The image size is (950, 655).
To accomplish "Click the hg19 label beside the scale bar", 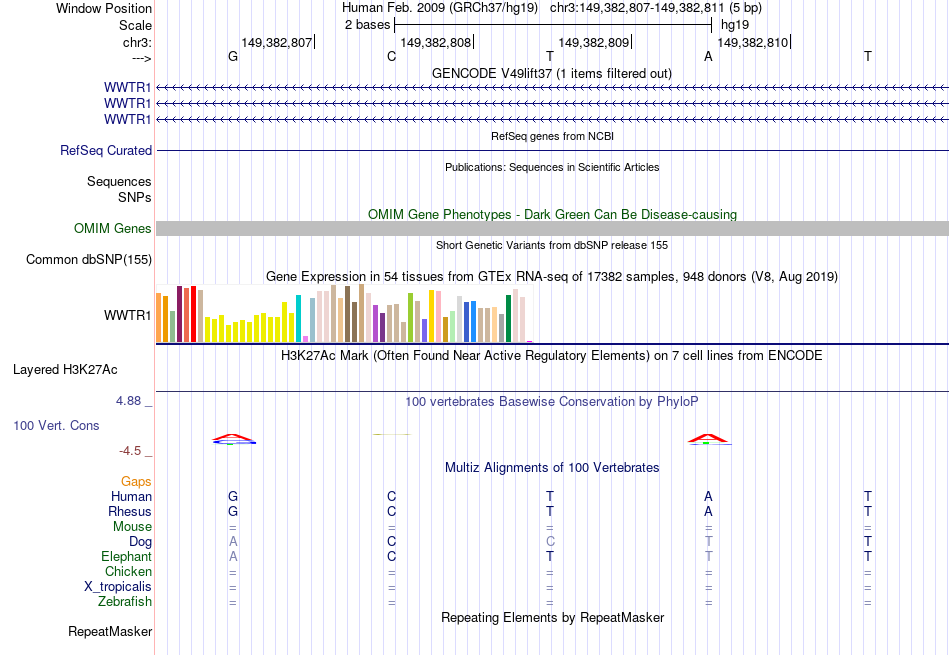I will pyautogui.click(x=735, y=25).
